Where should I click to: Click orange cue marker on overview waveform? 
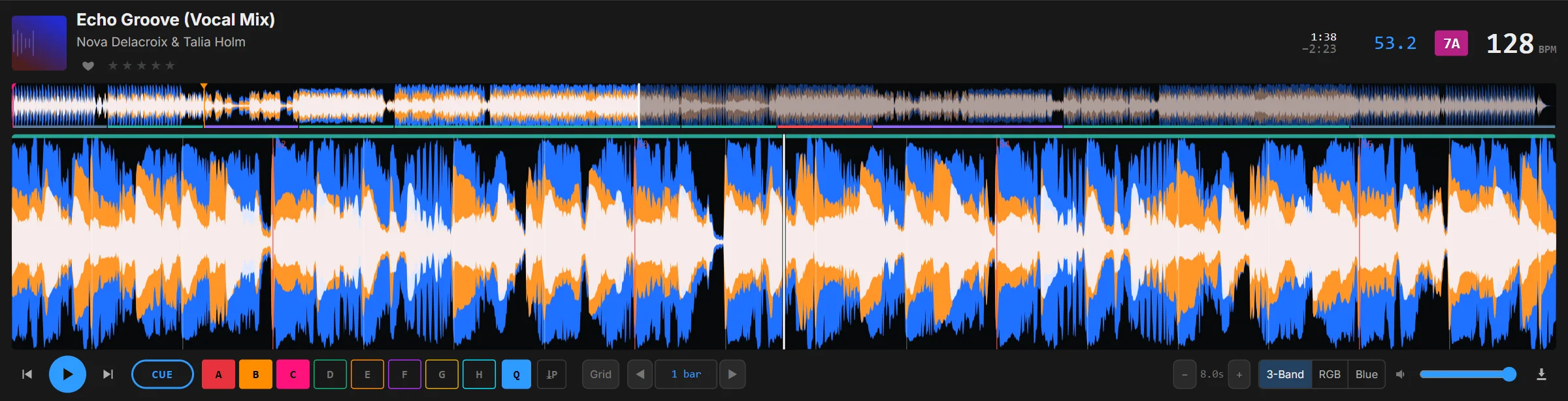[204, 87]
